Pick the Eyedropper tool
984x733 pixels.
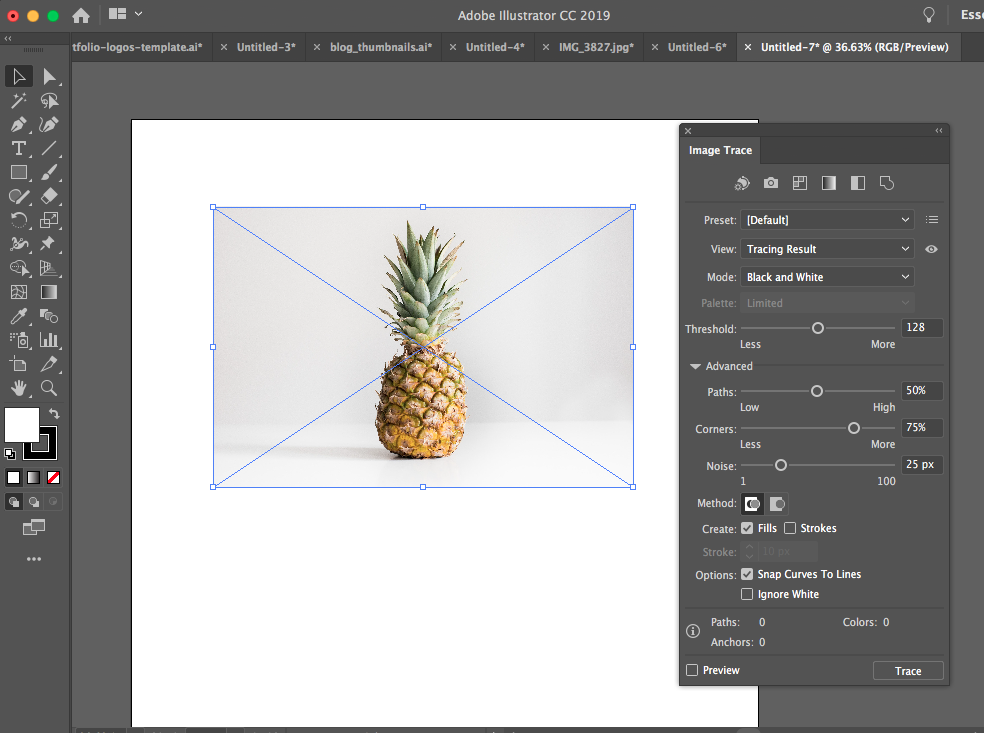coord(17,316)
